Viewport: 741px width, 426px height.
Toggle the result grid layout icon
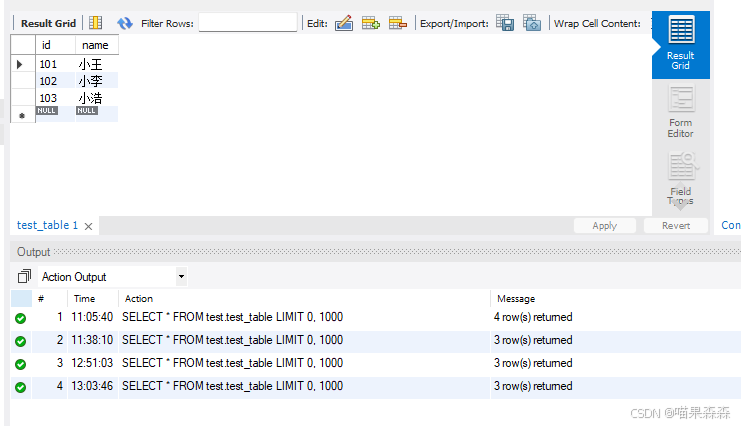click(x=96, y=23)
